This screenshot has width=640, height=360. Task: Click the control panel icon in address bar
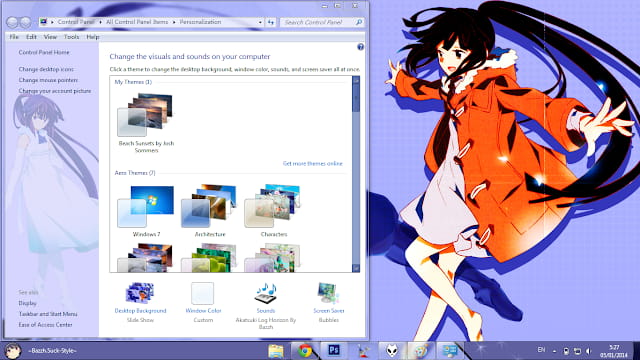44,22
